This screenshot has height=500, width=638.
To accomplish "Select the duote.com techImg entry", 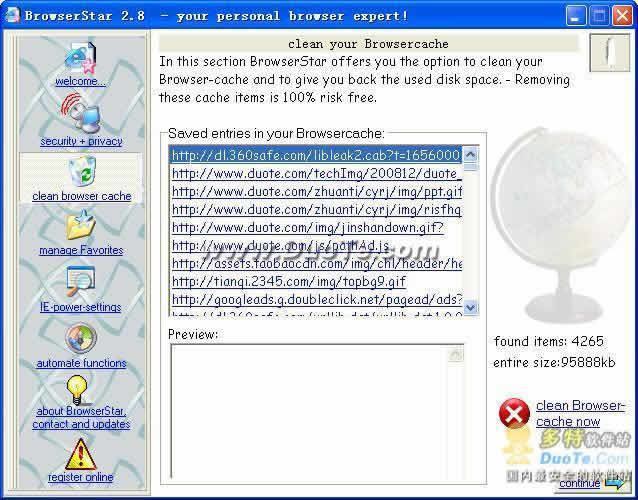I will pos(315,174).
